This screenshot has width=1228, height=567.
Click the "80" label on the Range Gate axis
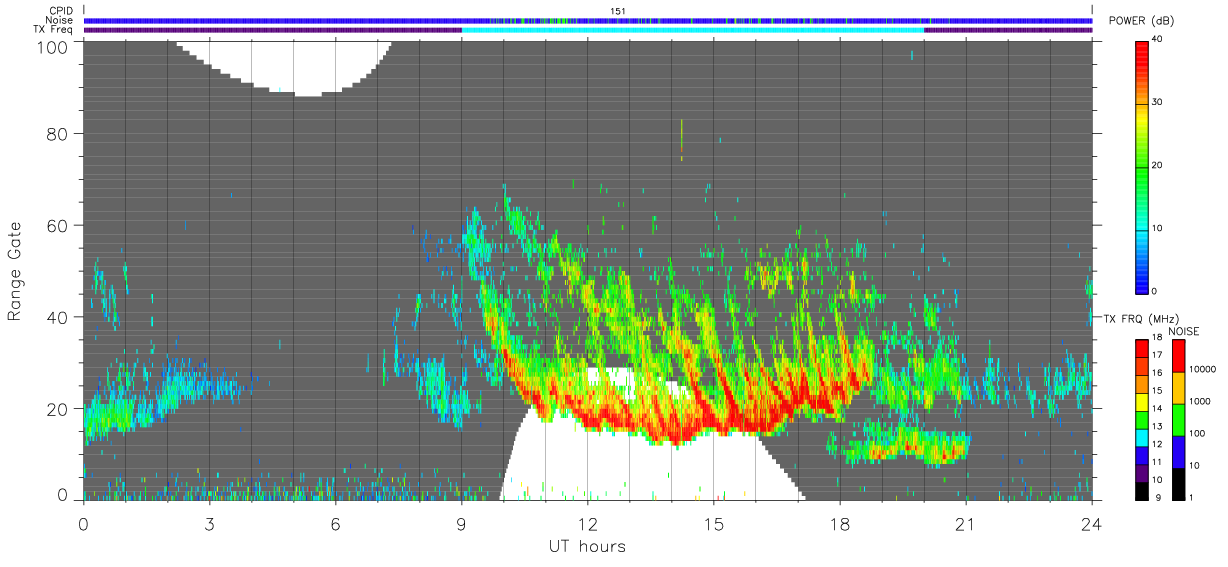[57, 134]
